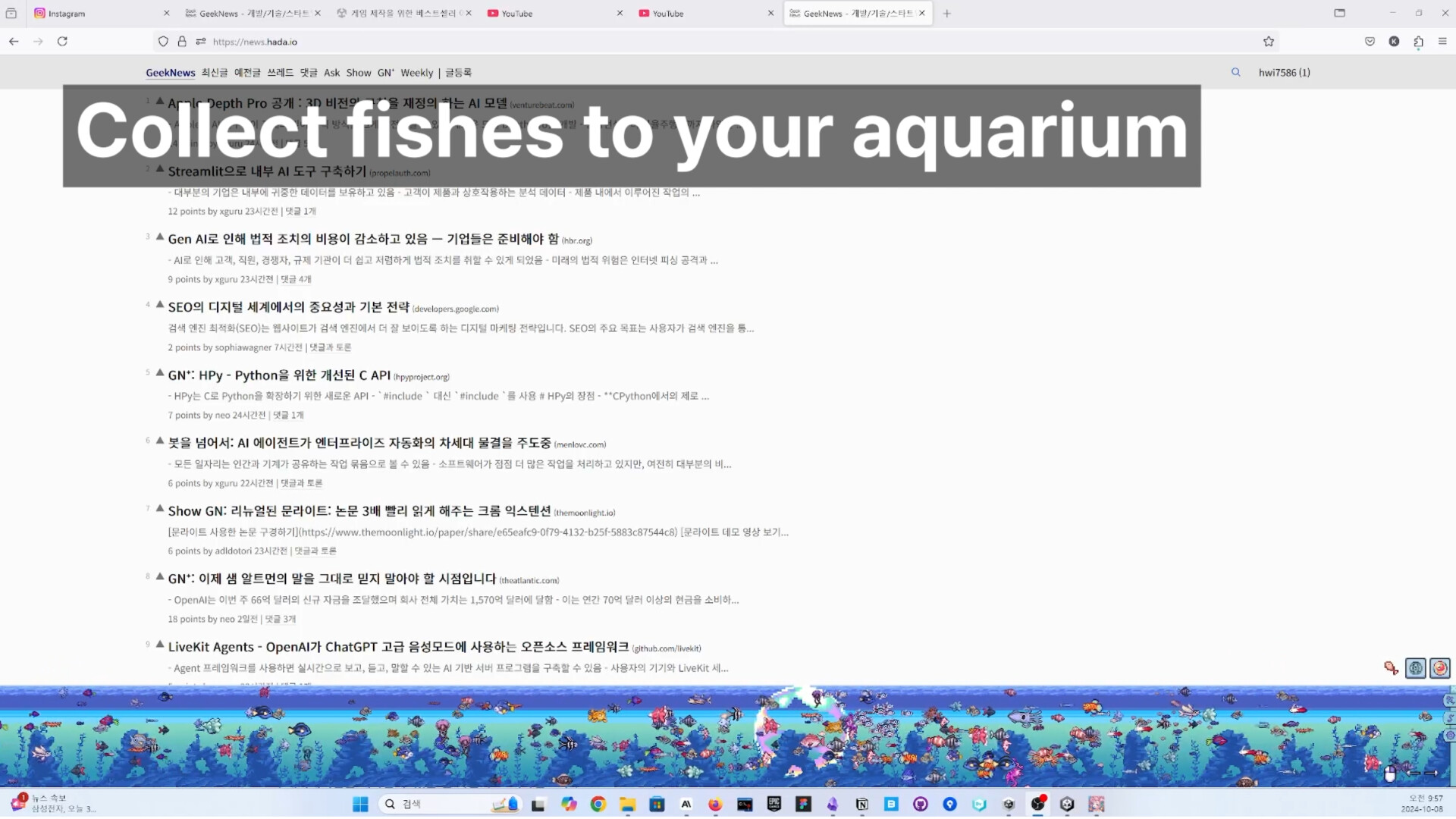The image size is (1456, 819).
Task: Open the K account profile menu
Action: (1394, 42)
